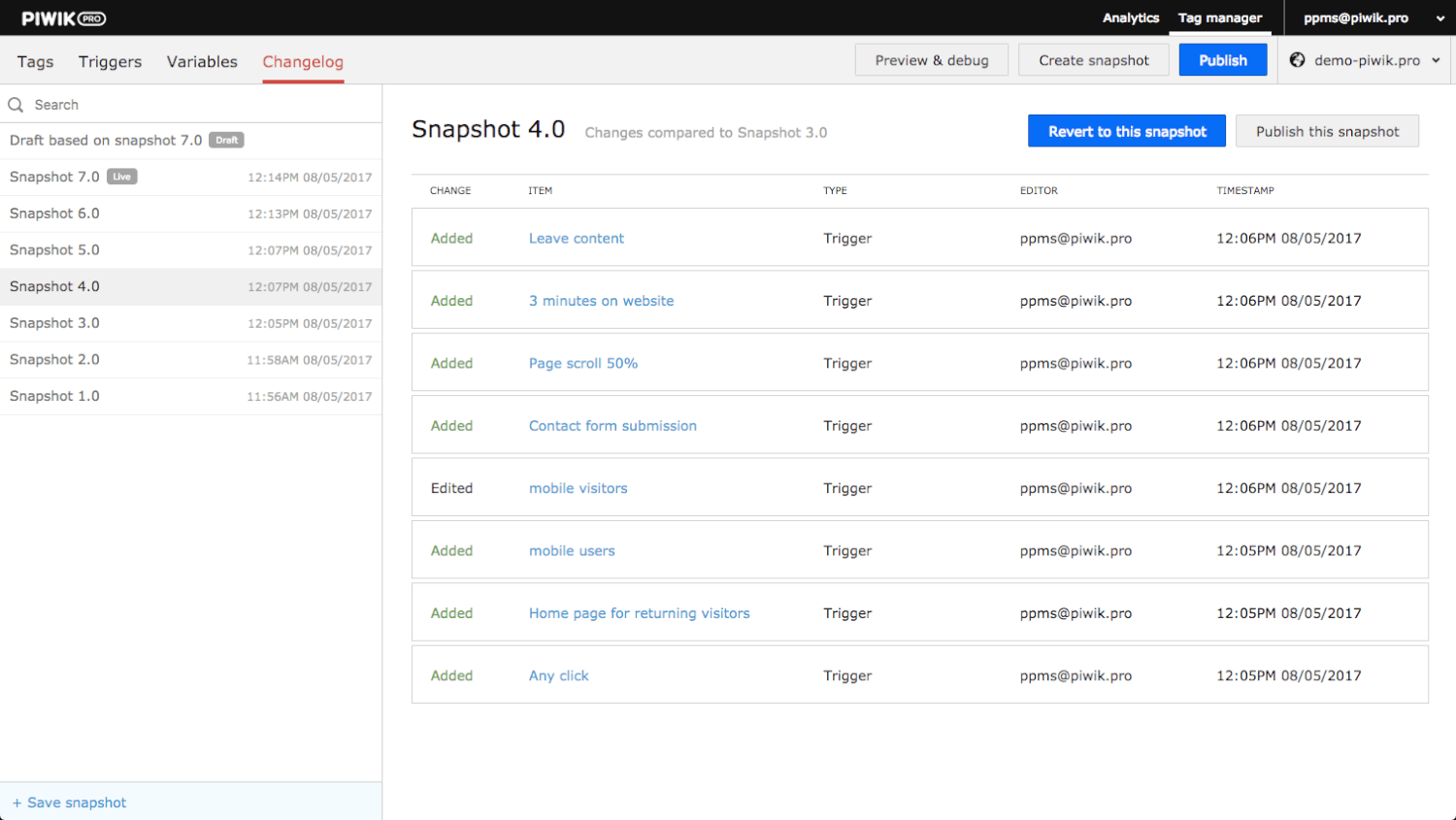
Task: Select Snapshot 1.0 in the list
Action: (190, 397)
